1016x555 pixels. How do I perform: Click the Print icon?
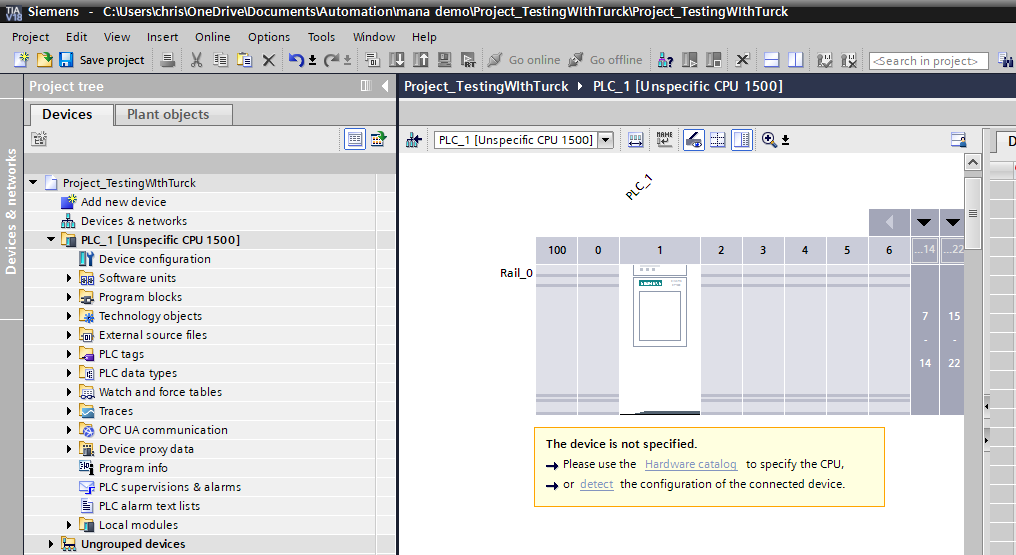click(x=168, y=60)
